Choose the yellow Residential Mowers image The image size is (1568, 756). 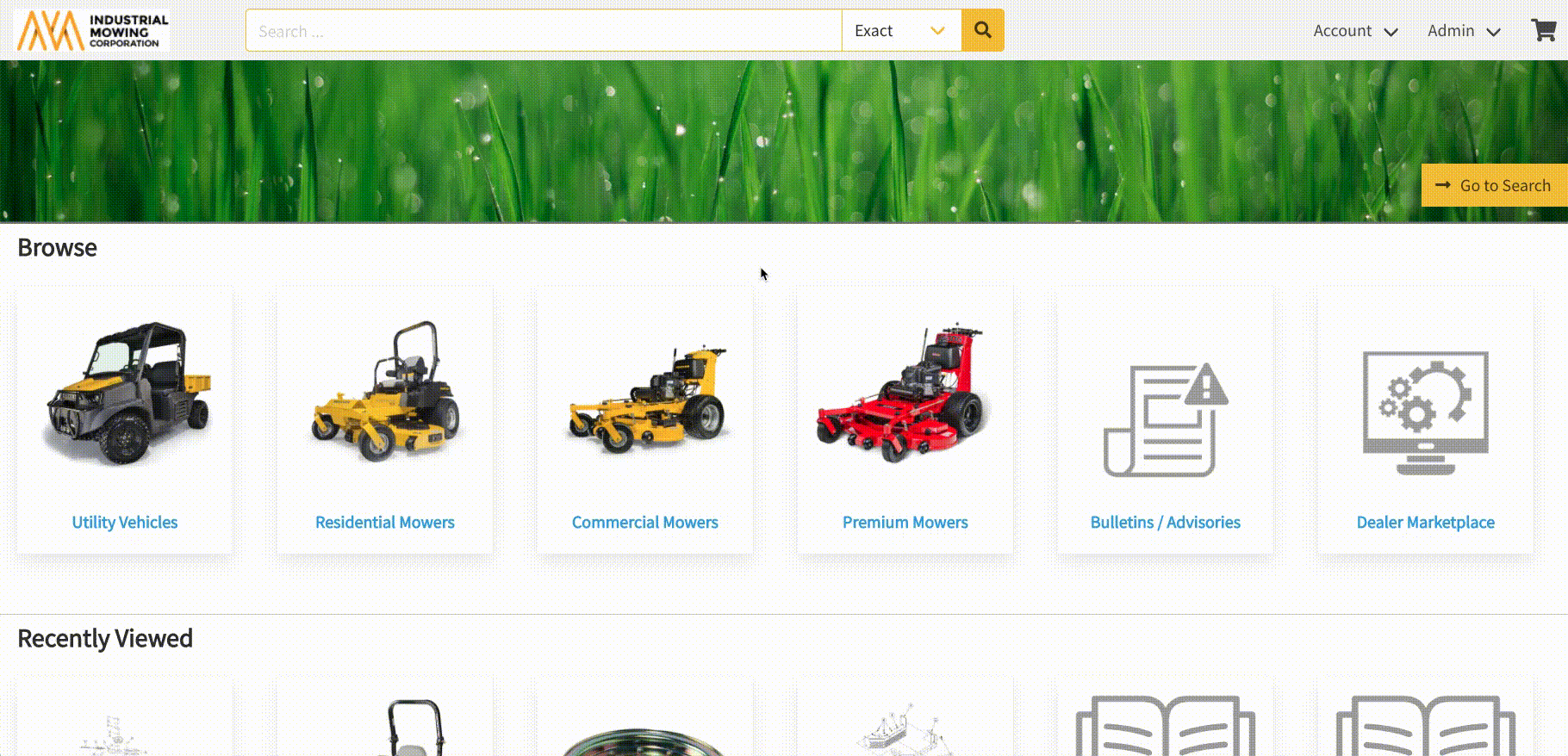point(385,393)
